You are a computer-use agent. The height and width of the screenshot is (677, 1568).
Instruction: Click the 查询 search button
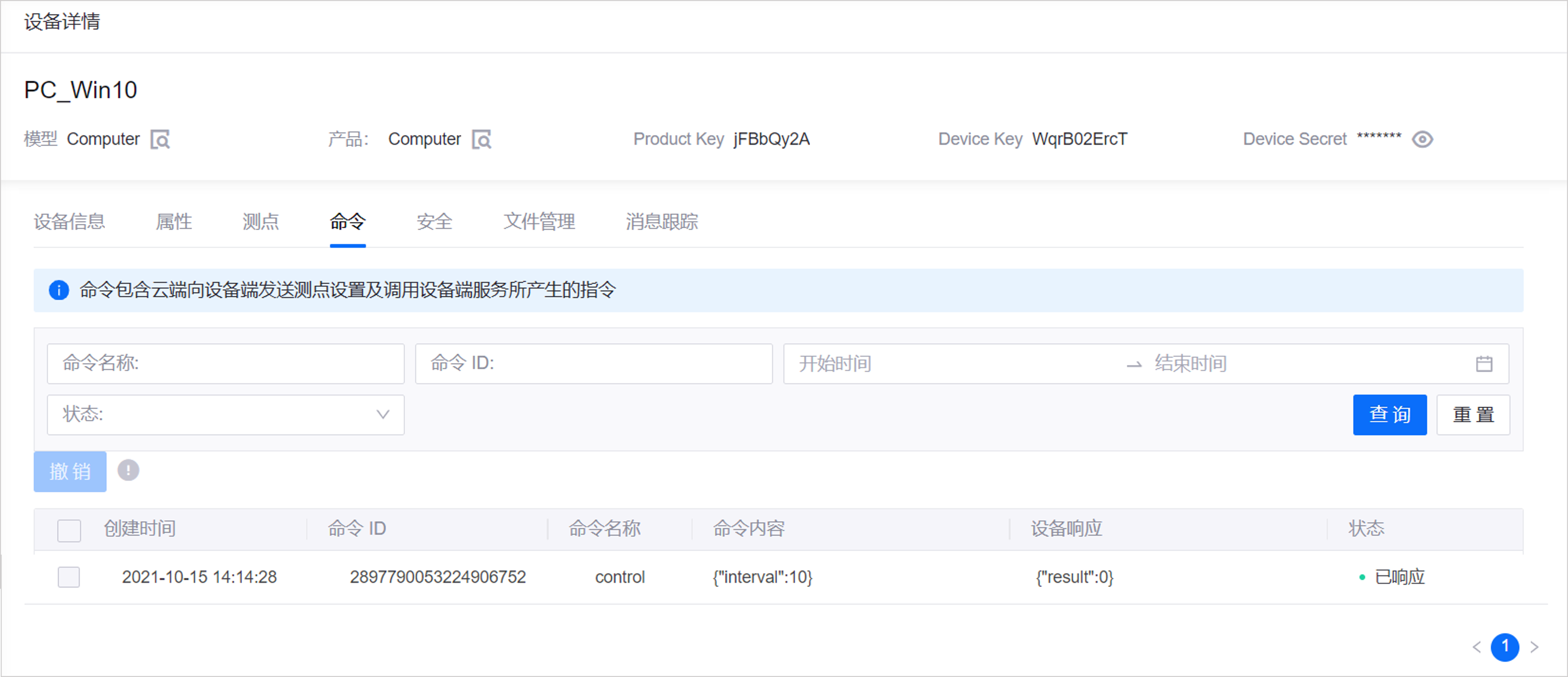pos(1389,415)
